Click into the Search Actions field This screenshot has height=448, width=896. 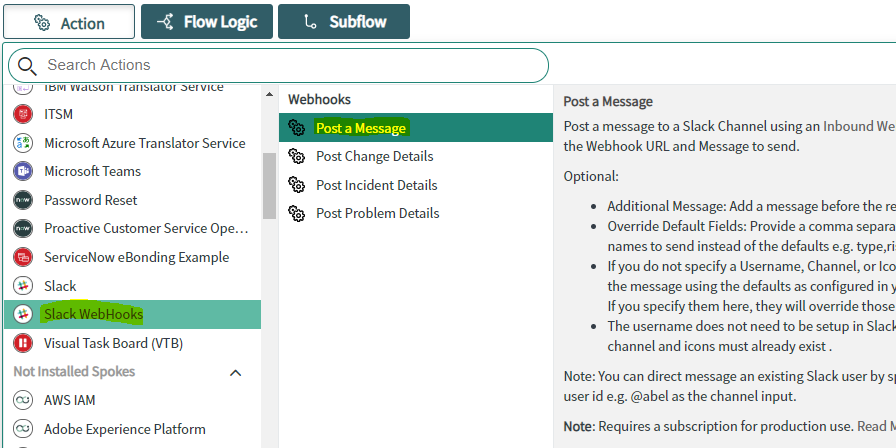tap(278, 65)
